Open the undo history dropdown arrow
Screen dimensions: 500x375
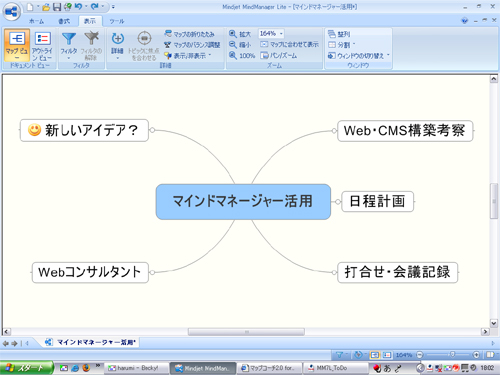click(x=86, y=6)
